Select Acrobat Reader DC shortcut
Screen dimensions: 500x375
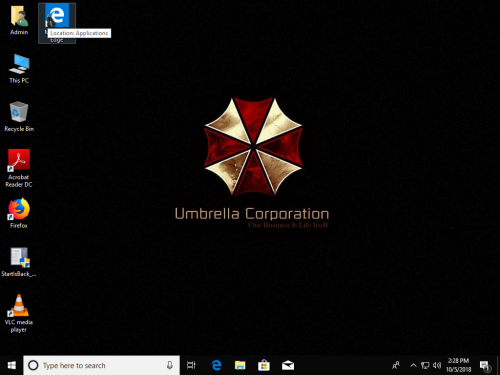19,168
